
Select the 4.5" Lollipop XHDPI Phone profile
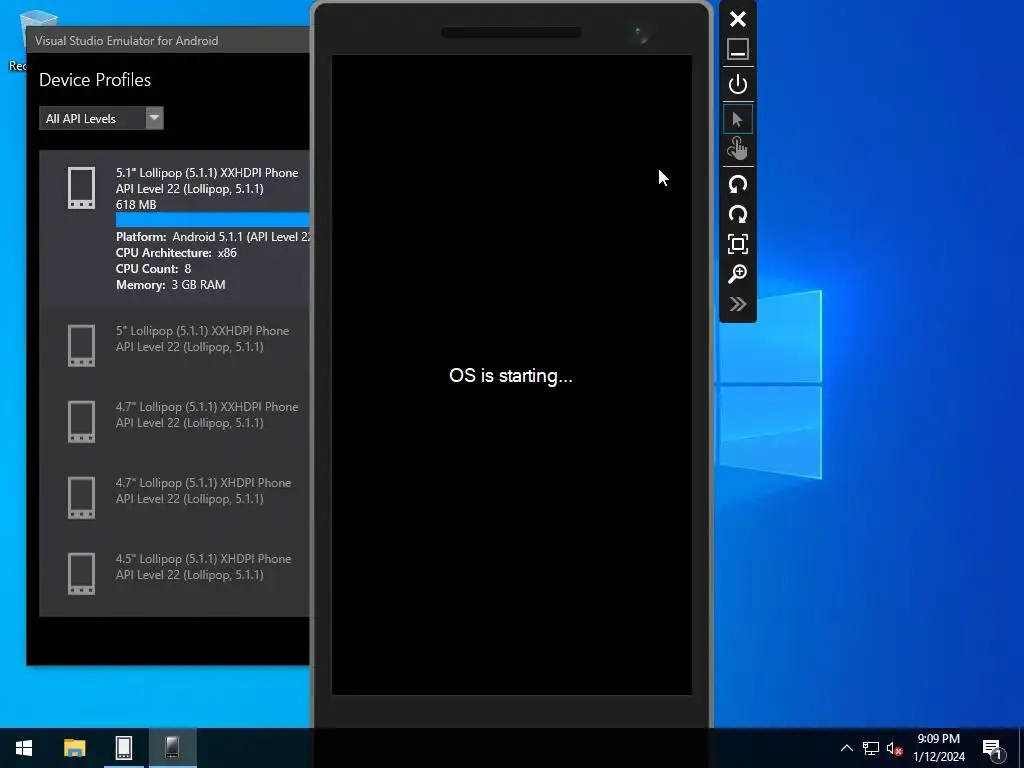click(174, 573)
